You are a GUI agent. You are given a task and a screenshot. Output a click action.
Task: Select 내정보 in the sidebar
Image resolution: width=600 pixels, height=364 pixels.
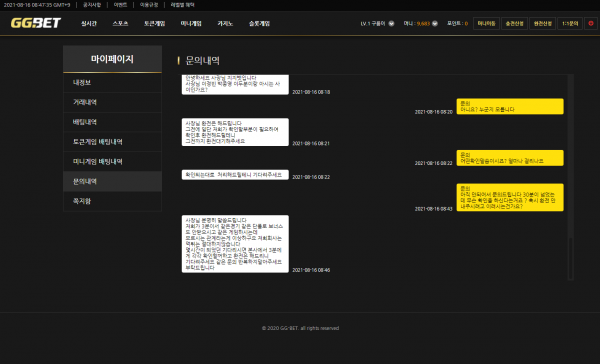point(112,83)
